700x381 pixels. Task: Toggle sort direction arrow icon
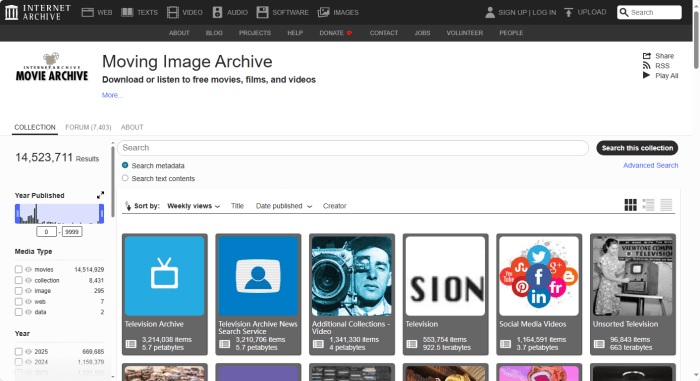(128, 206)
